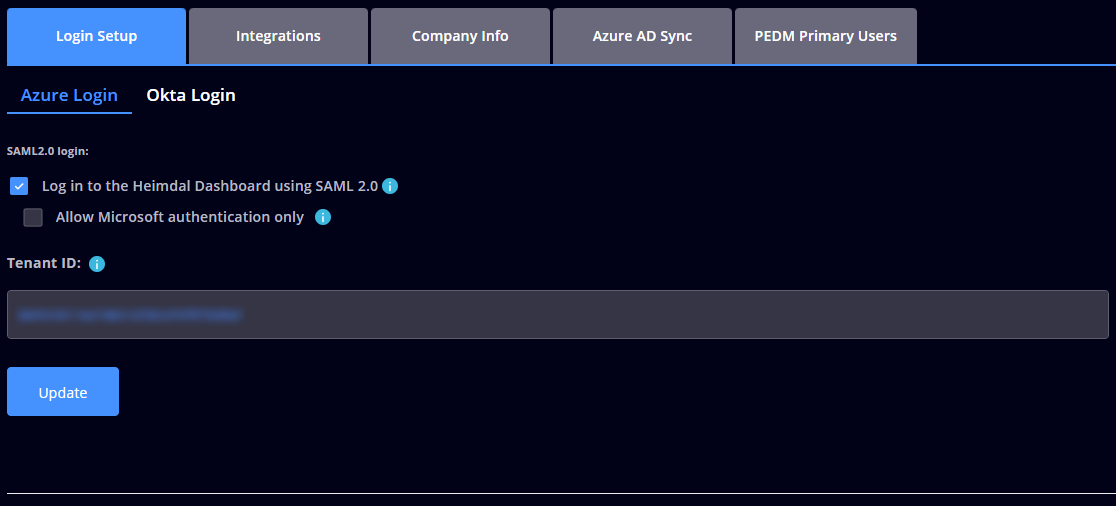Click the 'SAML2.0 login:' heading
This screenshot has height=506, width=1116.
[x=48, y=151]
